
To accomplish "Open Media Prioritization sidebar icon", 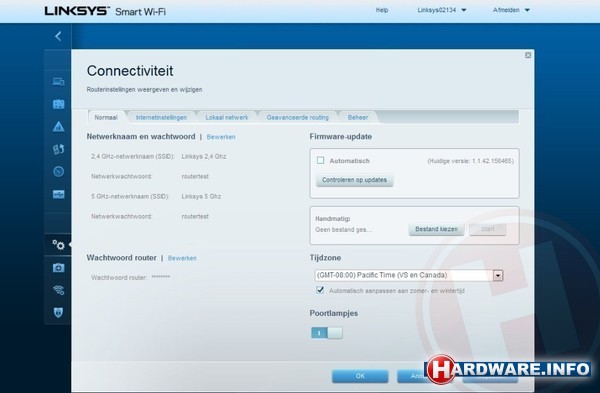I will [59, 149].
